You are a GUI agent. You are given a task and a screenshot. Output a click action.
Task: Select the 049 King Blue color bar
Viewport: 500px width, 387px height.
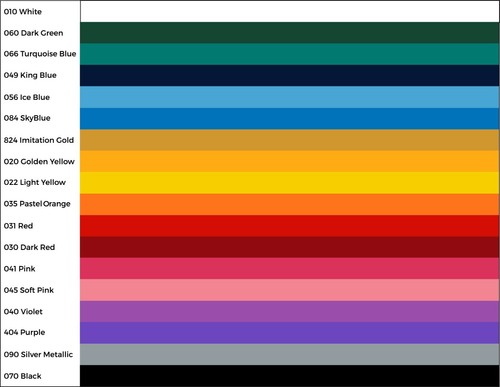289,75
